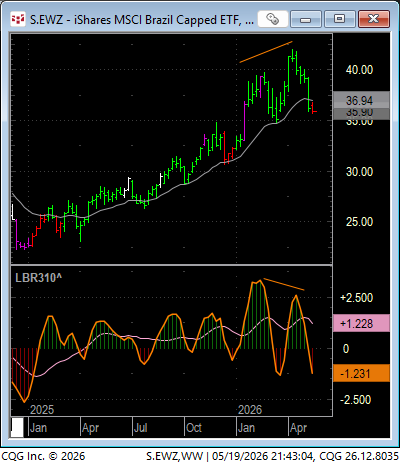Select the orange divergence line on LBR310 pane
The image size is (400, 464).
click(x=284, y=284)
